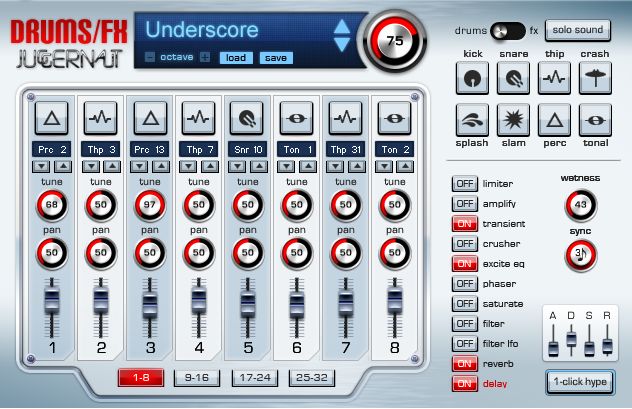Turn on the filter effect
This screenshot has width=632, height=409.
(465, 324)
